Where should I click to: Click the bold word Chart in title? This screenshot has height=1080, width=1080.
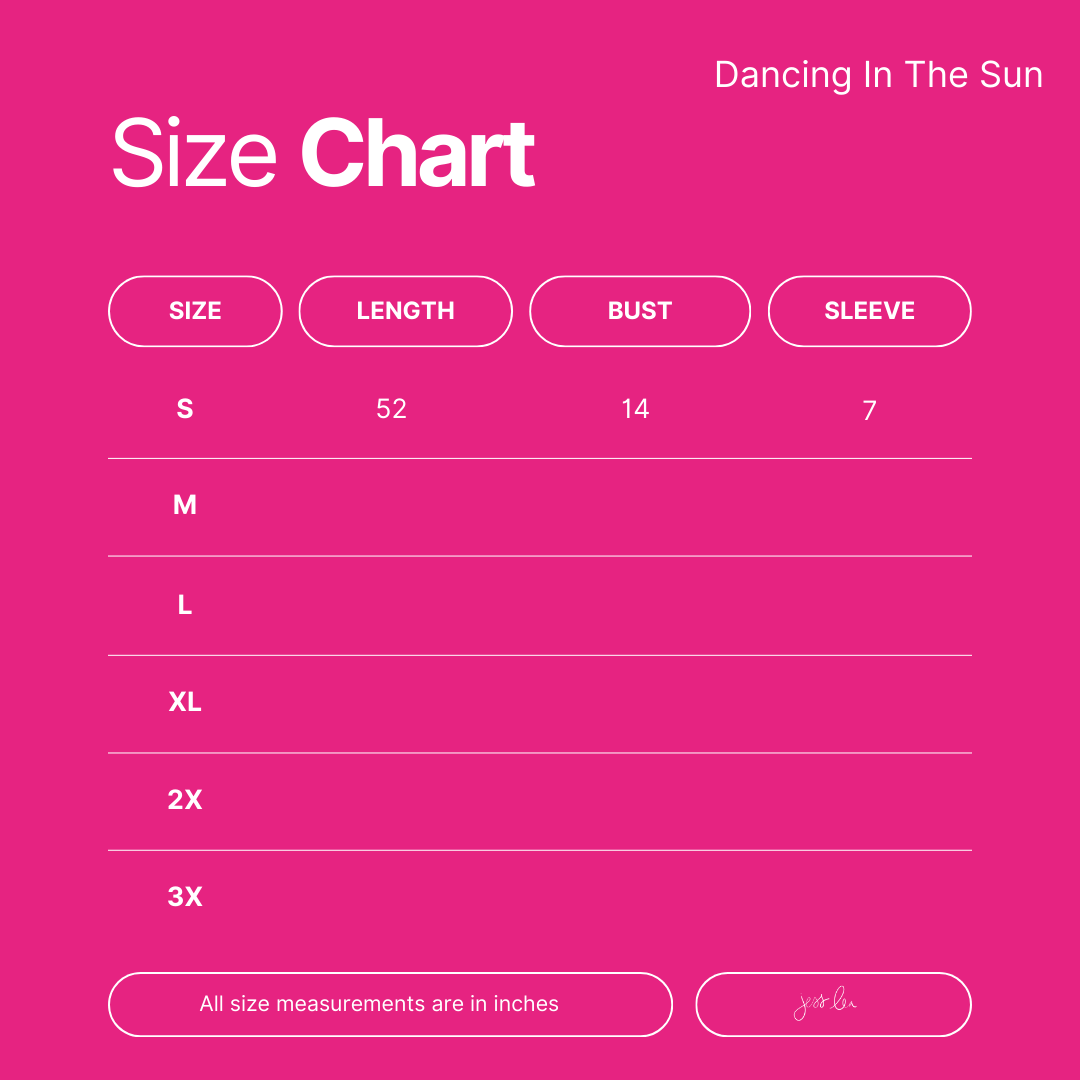tap(418, 154)
